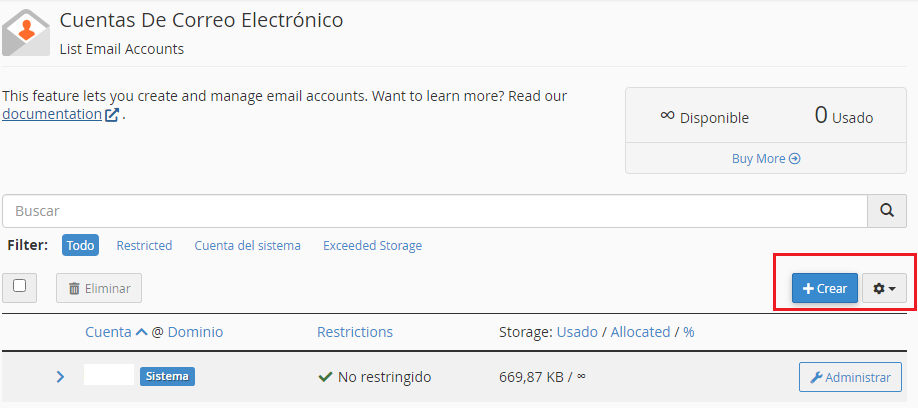
Task: Open the gear settings dropdown
Action: [x=884, y=288]
